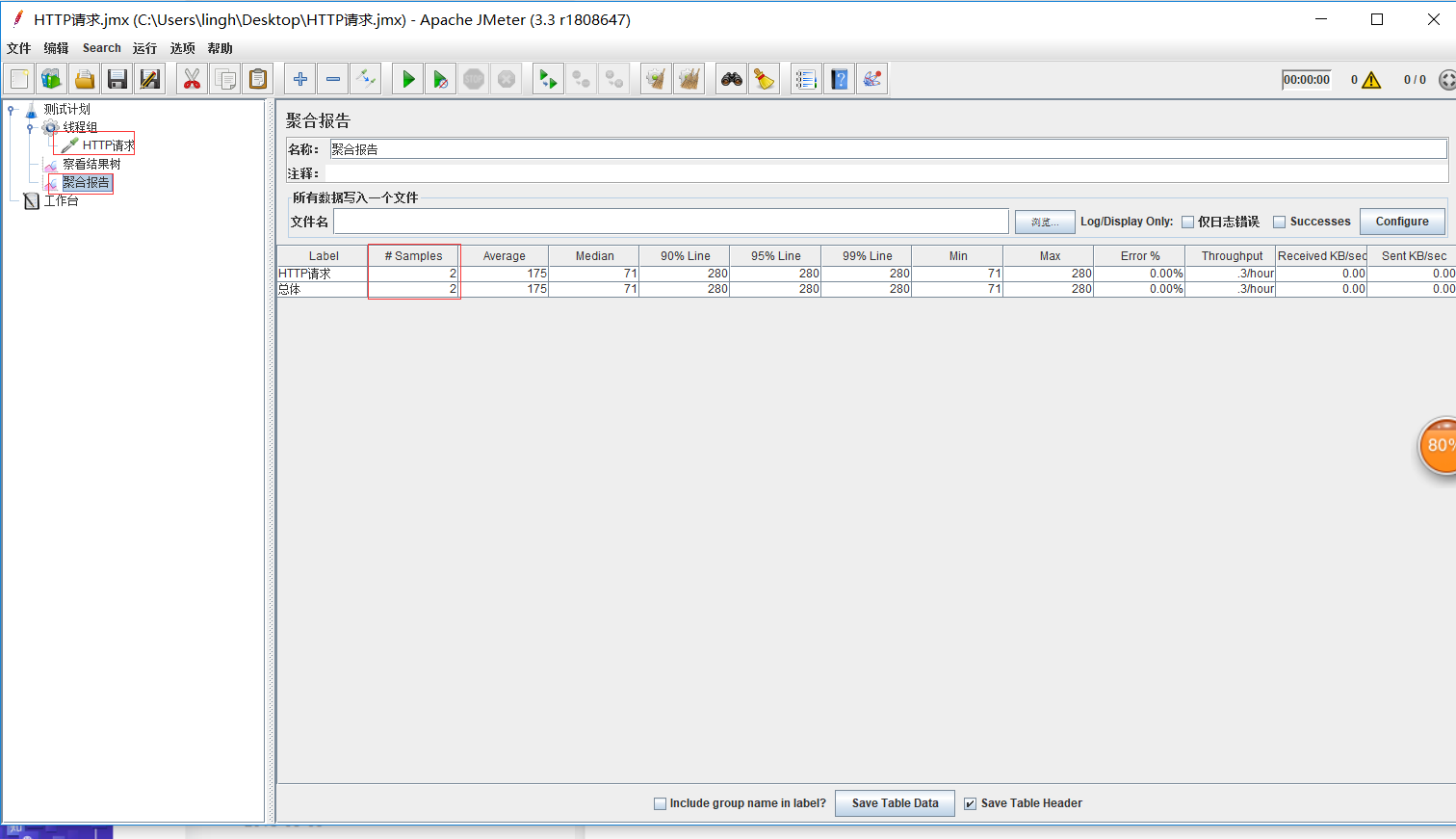Shut down all remote engines icon
The image size is (1456, 839).
point(614,79)
